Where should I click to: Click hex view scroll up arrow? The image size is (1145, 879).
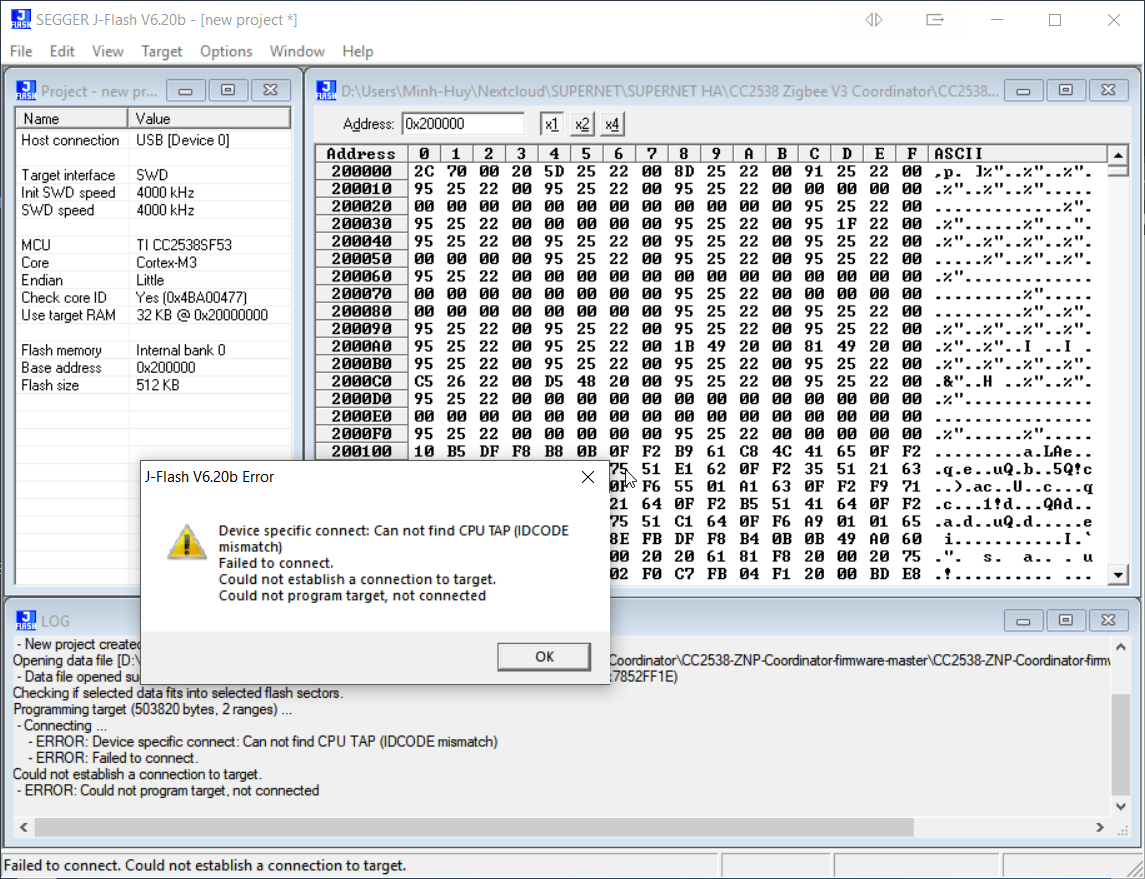pos(1118,154)
